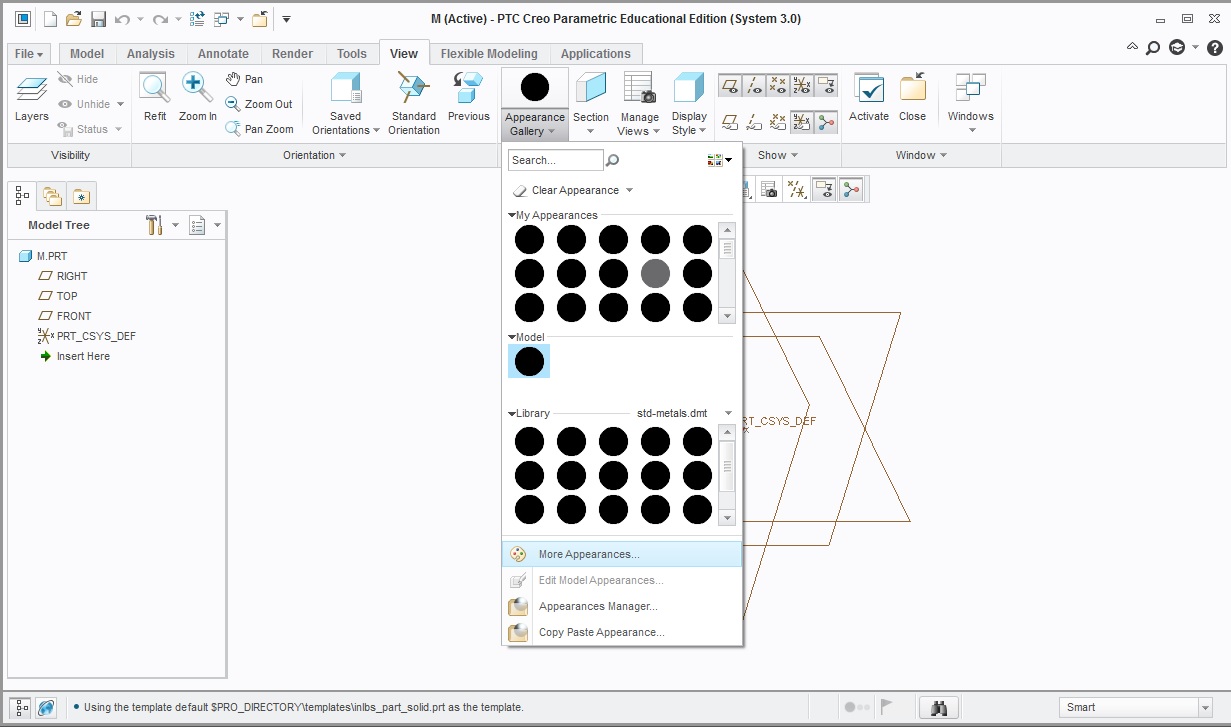
Task: Click the Close window ribbon button
Action: coord(912,99)
